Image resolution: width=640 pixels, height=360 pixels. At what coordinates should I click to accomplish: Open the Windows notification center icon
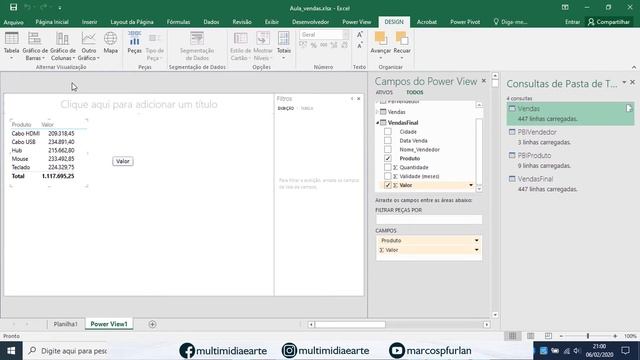(x=625, y=351)
